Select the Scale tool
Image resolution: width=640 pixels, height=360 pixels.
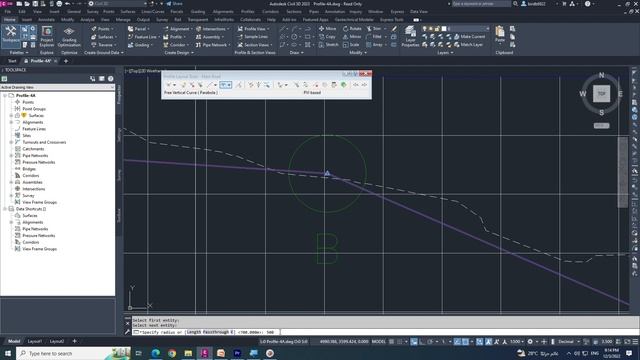[x=351, y=44]
